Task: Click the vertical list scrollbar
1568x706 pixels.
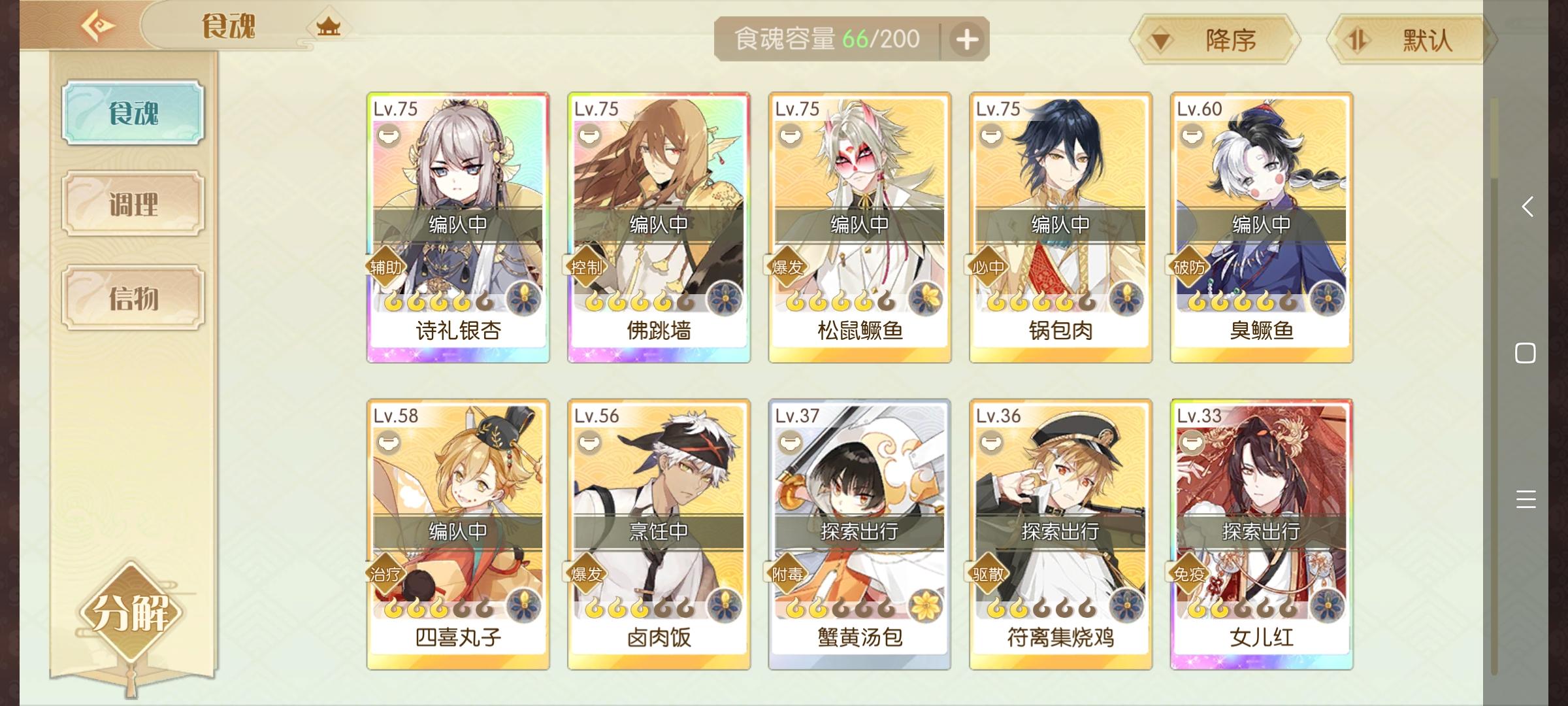Action: 1494,387
